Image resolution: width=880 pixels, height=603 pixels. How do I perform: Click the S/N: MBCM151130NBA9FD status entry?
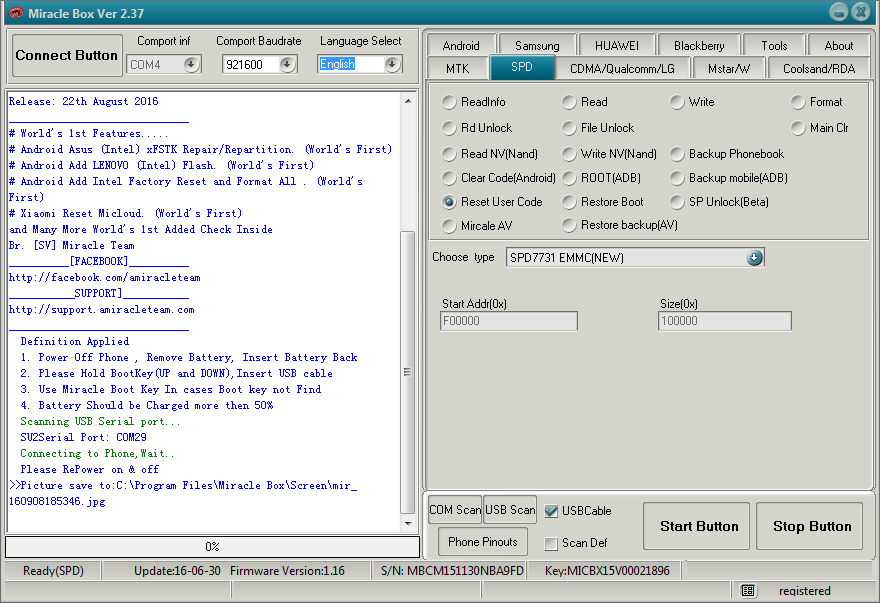pos(452,571)
